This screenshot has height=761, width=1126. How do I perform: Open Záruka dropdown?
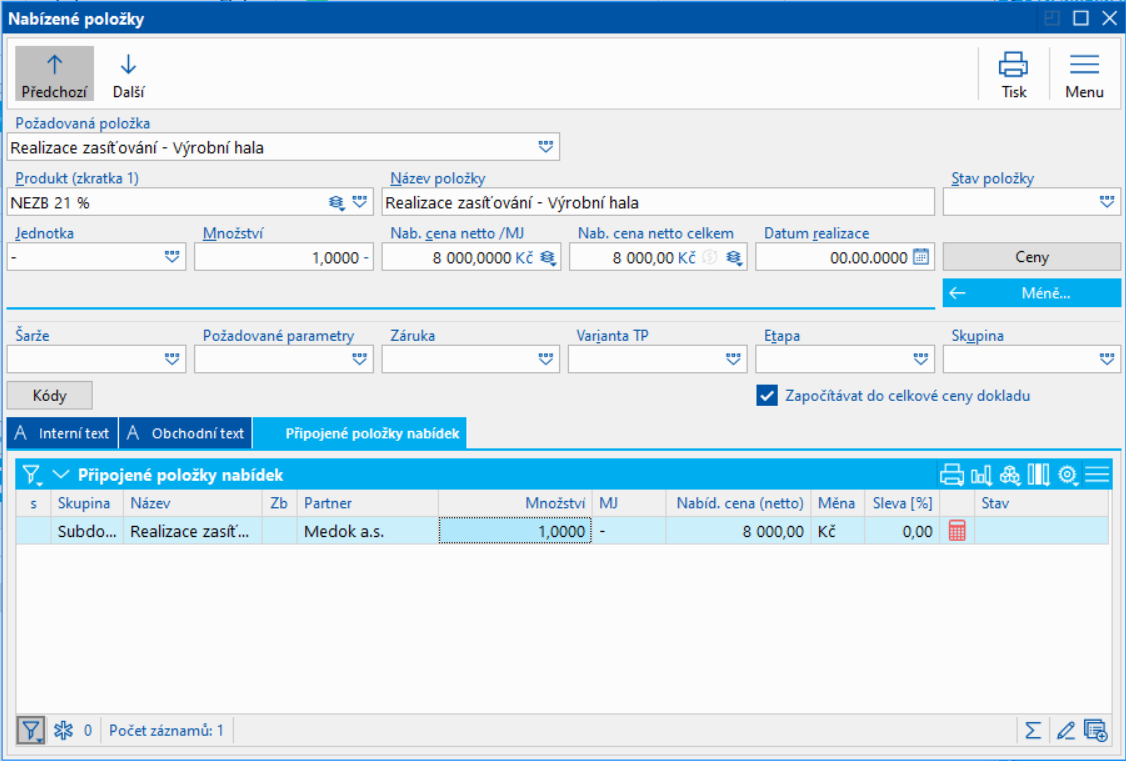point(546,359)
